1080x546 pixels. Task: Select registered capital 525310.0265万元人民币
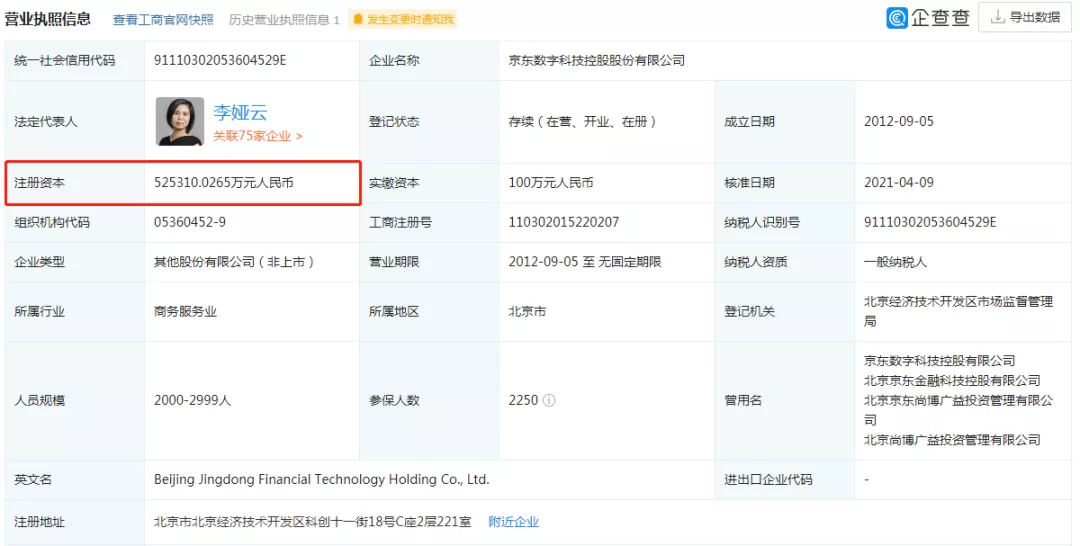224,182
